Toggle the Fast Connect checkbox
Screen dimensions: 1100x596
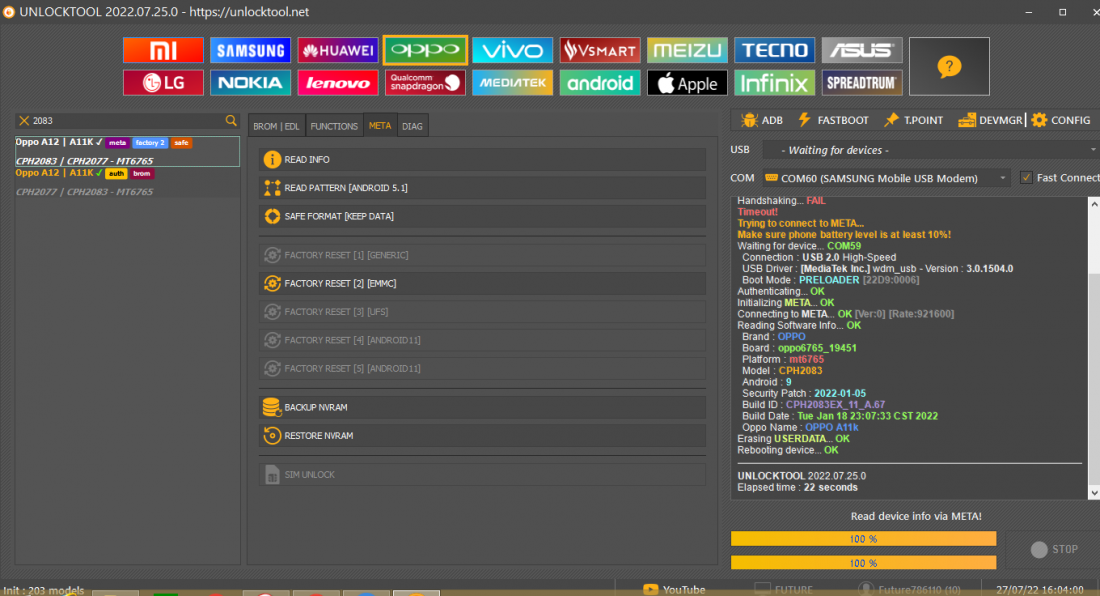(x=1026, y=178)
